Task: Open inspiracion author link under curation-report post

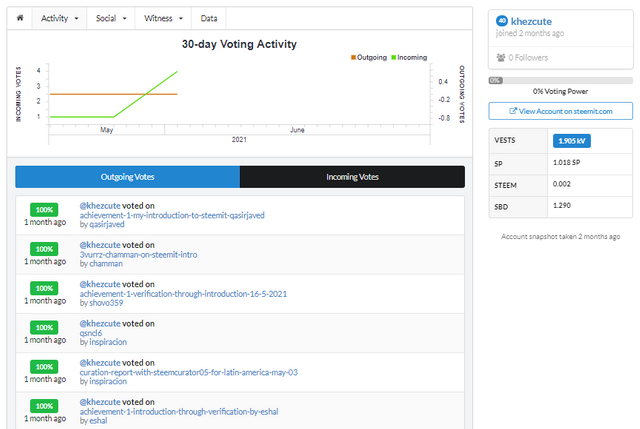Action: [x=108, y=381]
